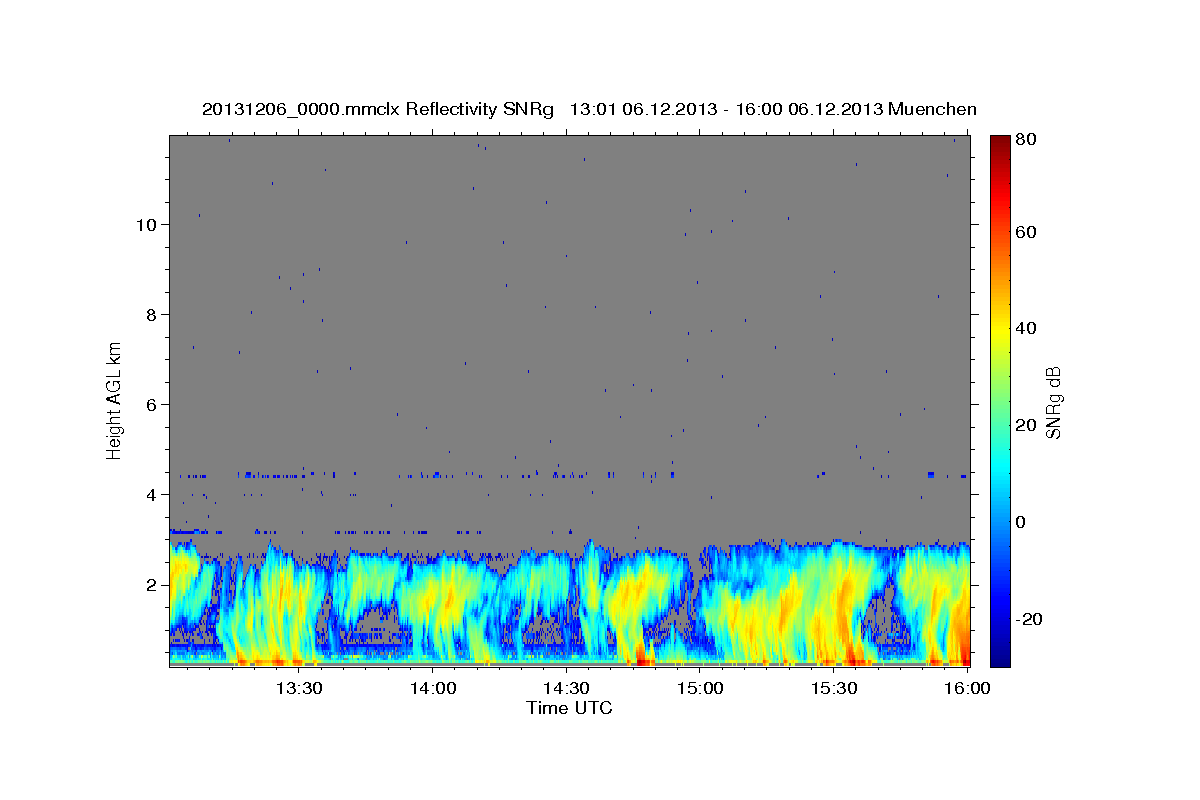Click the 14:00 time tick label

432,688
